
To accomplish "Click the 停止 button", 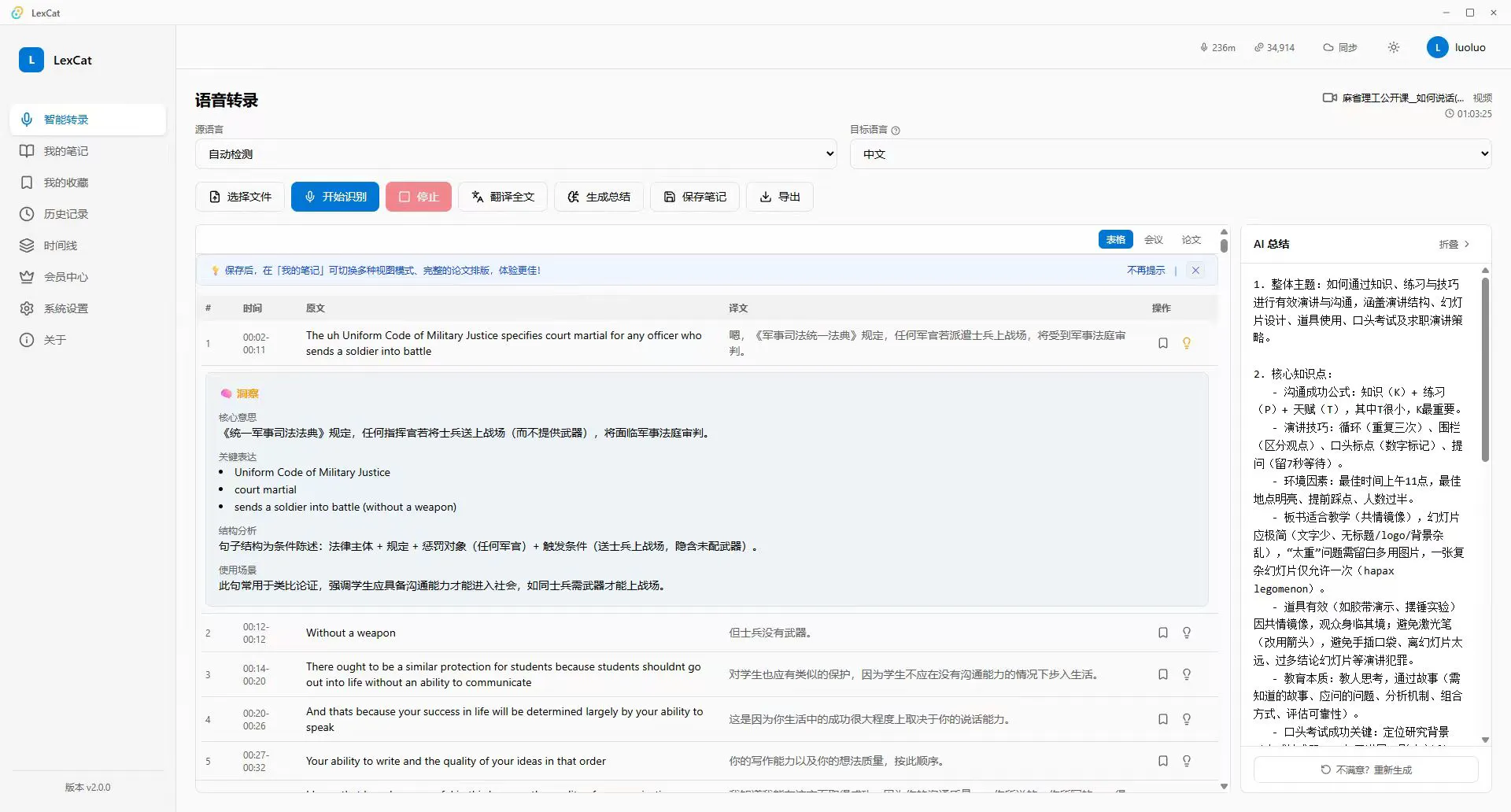I will [419, 197].
